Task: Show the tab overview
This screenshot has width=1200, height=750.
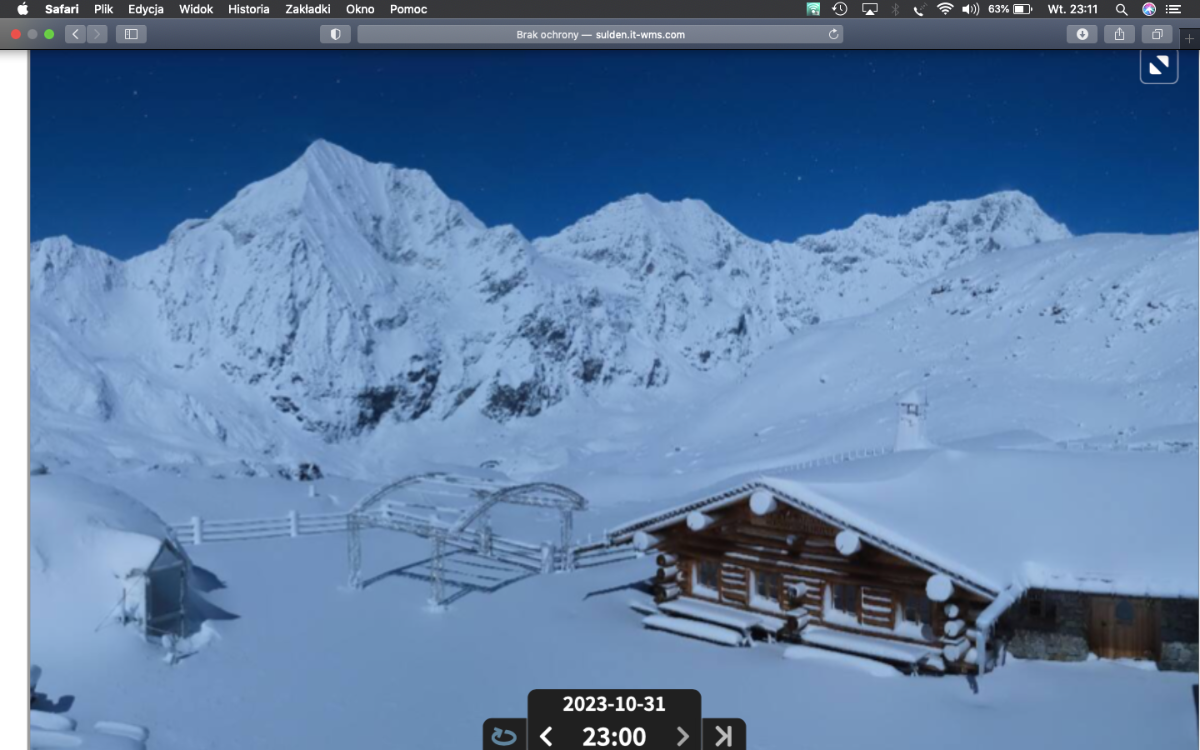Action: click(x=1157, y=34)
